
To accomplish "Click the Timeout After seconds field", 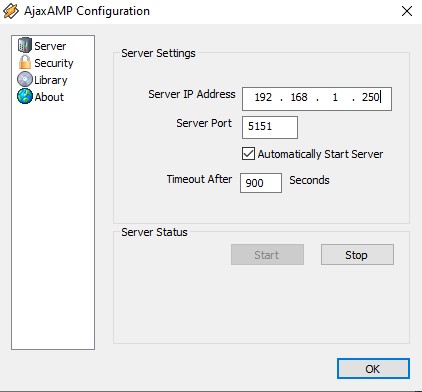I will 261,183.
